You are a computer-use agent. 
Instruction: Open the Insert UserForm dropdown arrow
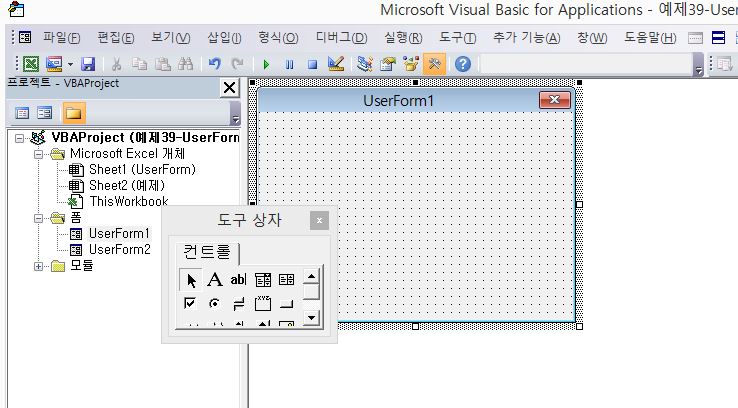(70, 64)
